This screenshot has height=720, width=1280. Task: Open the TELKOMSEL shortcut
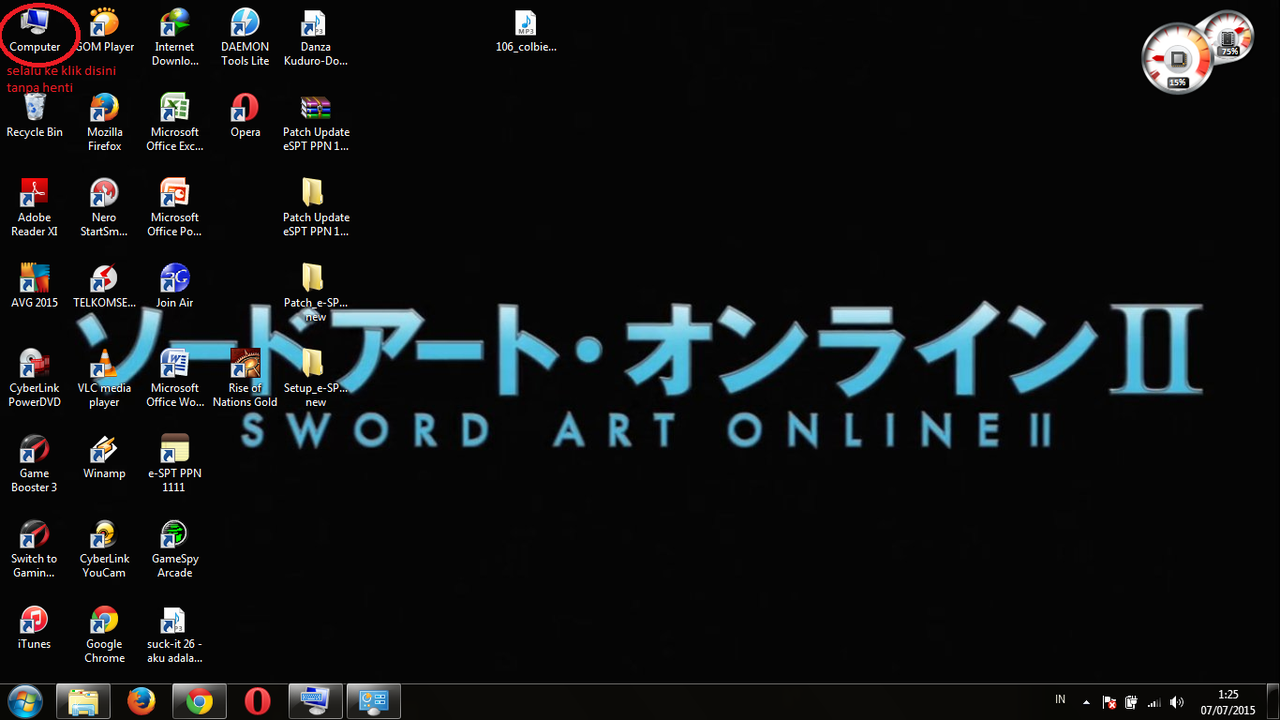click(104, 285)
